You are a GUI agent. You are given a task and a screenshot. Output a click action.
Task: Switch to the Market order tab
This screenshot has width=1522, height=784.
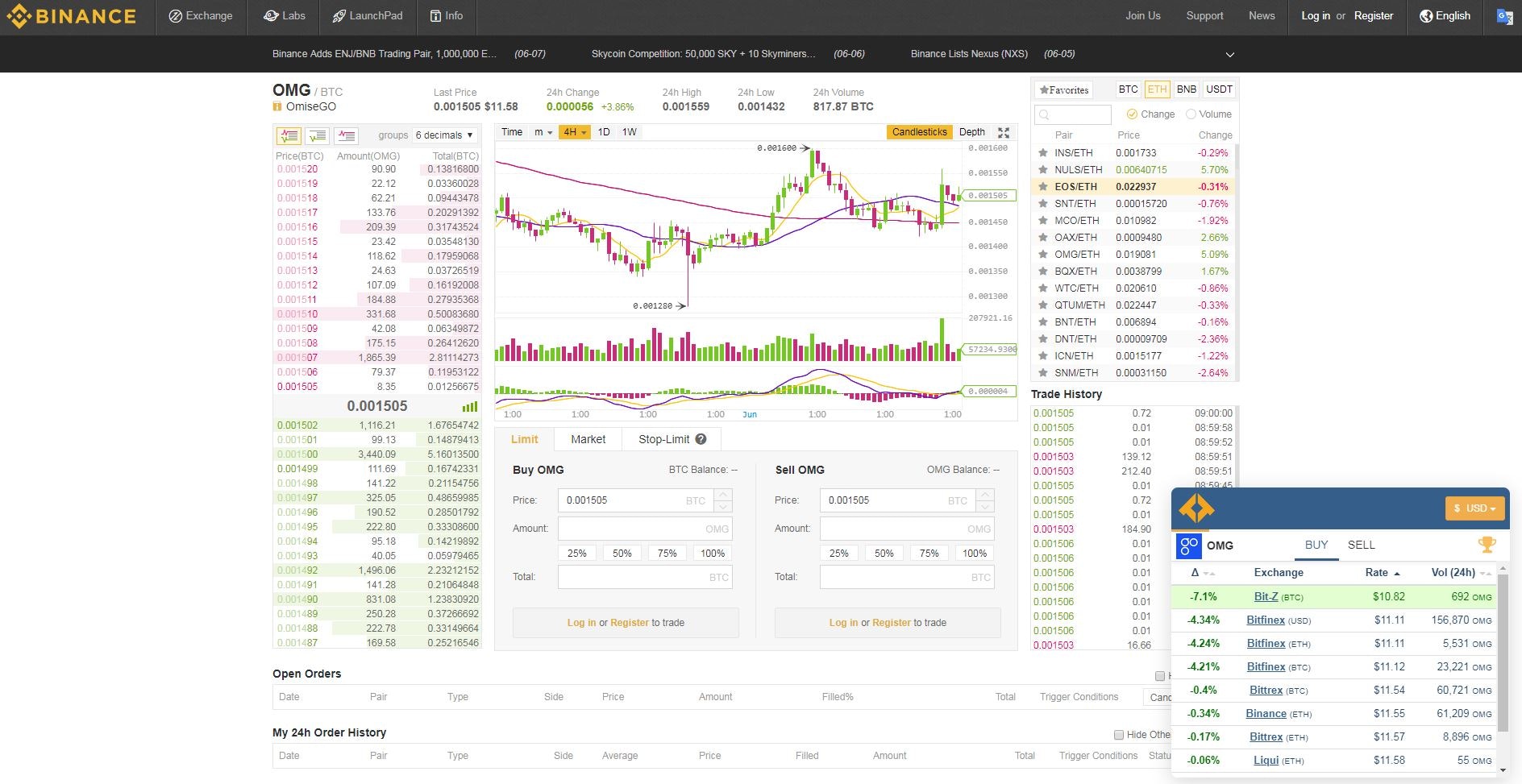coord(588,439)
